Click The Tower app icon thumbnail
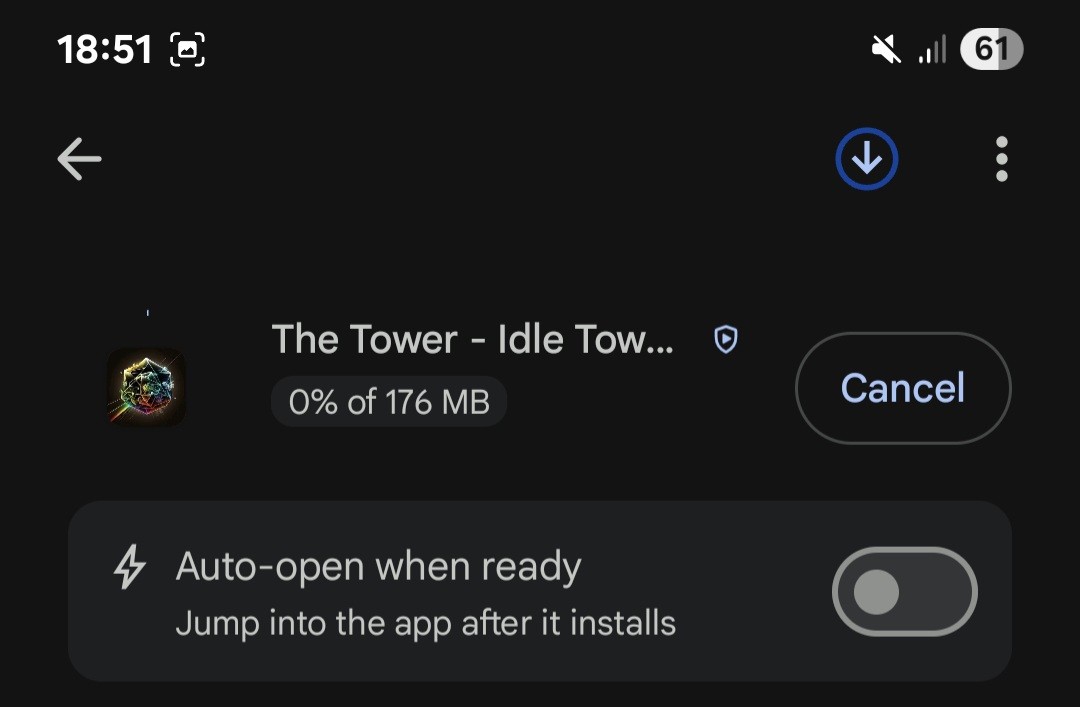 (146, 387)
